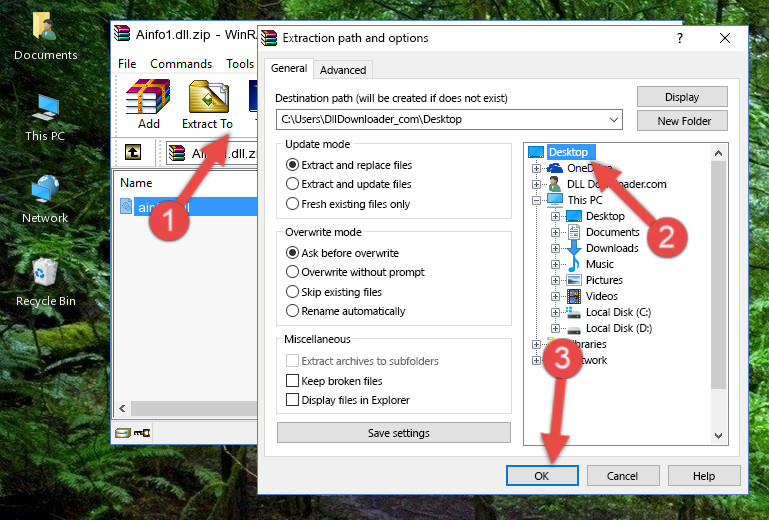The width and height of the screenshot is (769, 520).
Task: Switch to the Advanced tab
Action: [343, 70]
